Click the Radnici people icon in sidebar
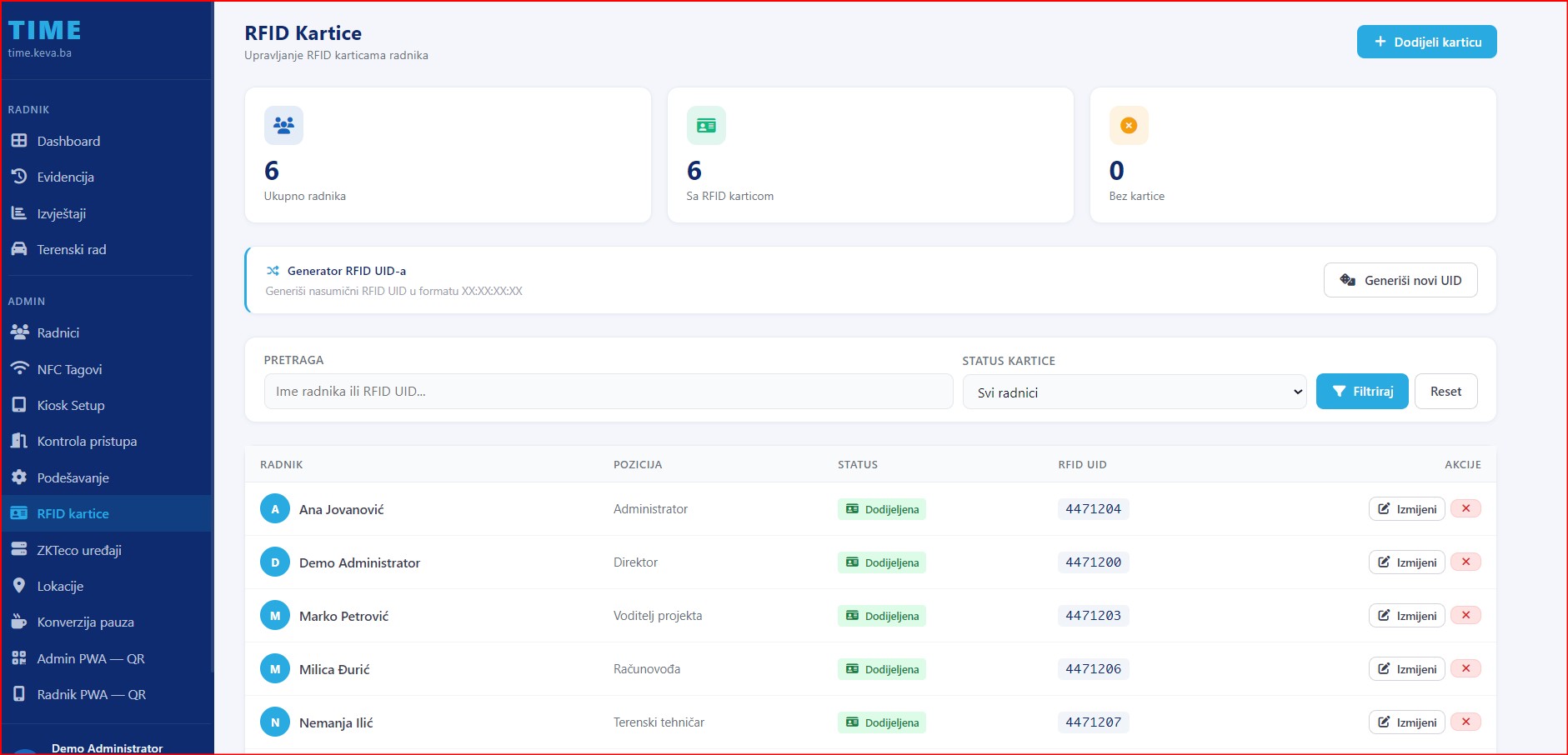This screenshot has height=755, width=1568. coord(19,332)
